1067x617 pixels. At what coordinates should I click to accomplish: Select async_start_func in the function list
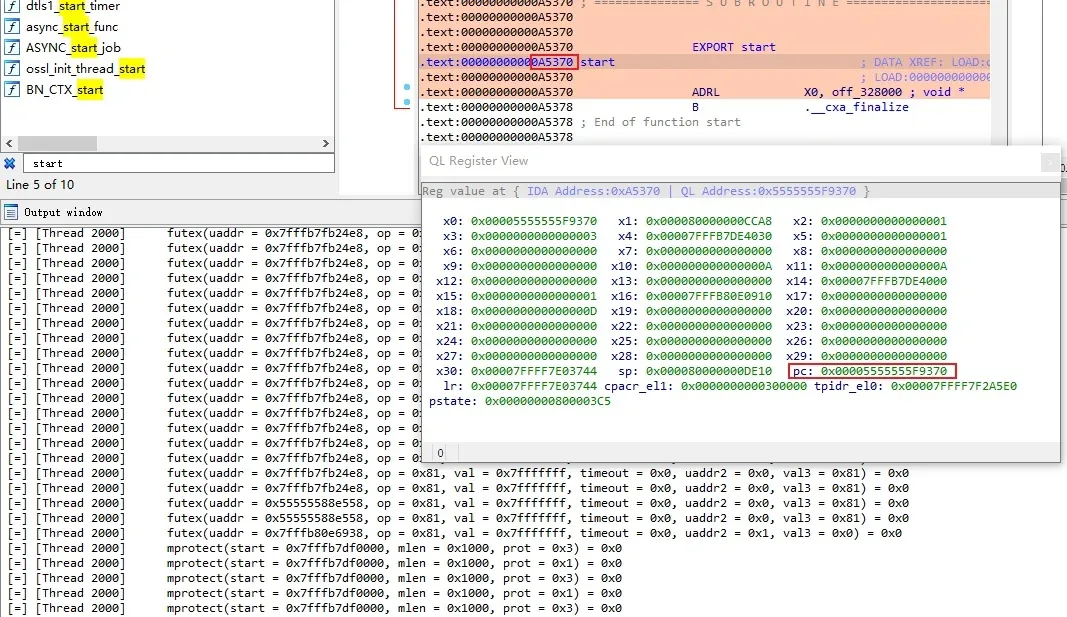(x=71, y=27)
